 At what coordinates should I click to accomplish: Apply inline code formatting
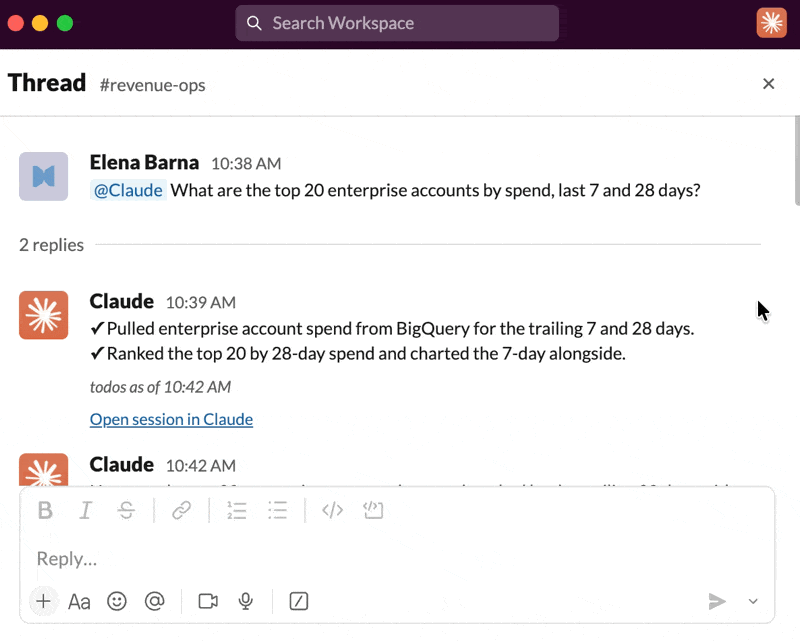tap(332, 510)
